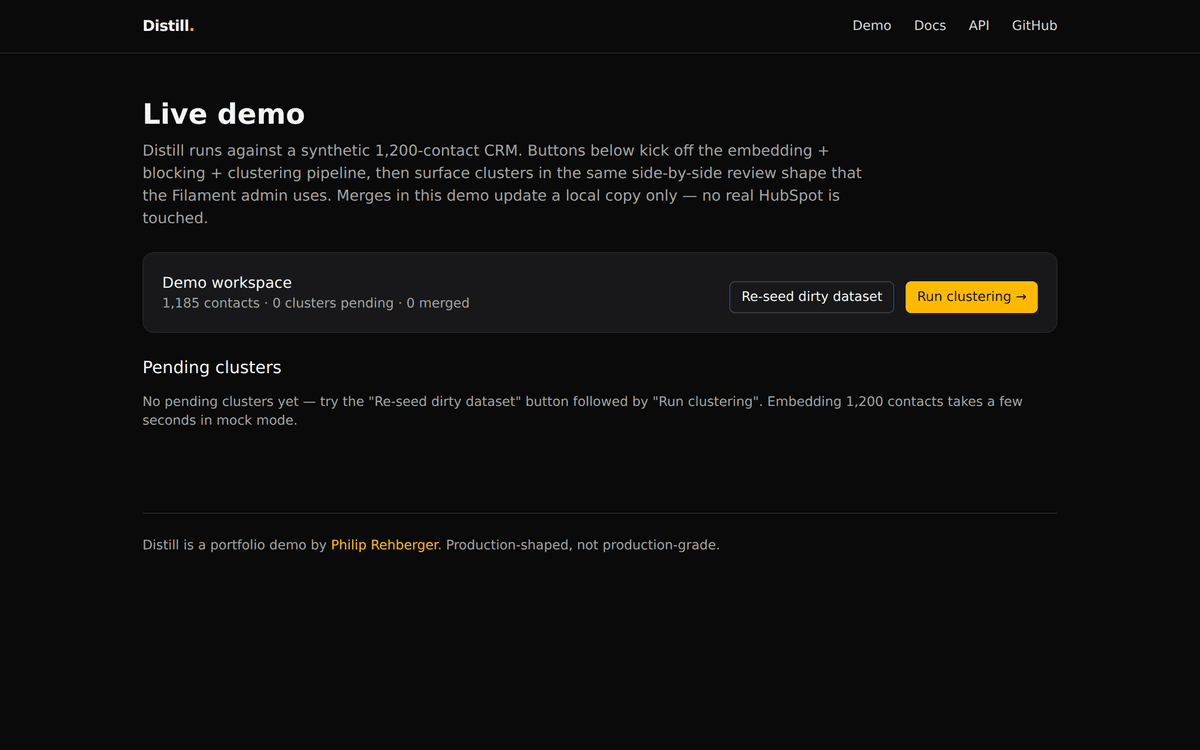Click the Re-seed dirty dataset button
1200x750 pixels.
812,297
